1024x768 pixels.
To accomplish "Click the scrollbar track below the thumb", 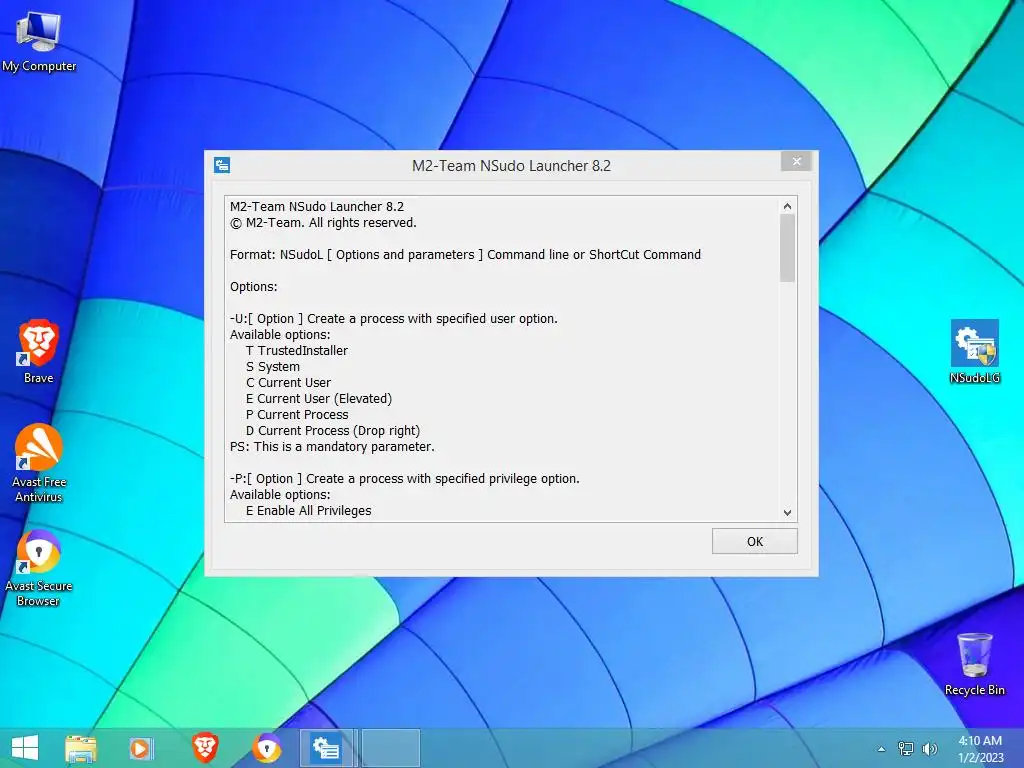I will pyautogui.click(x=787, y=392).
